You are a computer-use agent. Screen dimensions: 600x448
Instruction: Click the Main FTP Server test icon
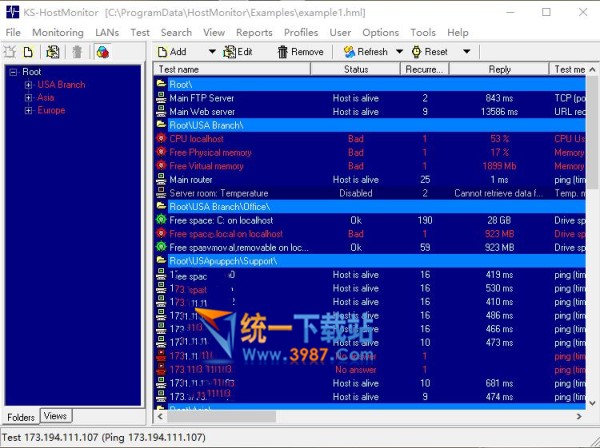161,98
